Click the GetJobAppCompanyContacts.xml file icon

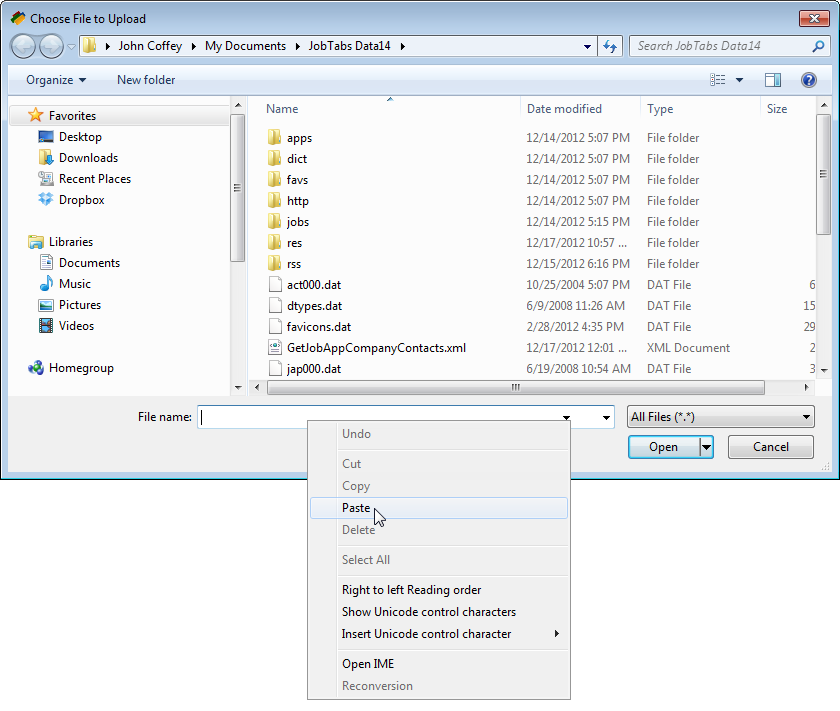point(275,347)
